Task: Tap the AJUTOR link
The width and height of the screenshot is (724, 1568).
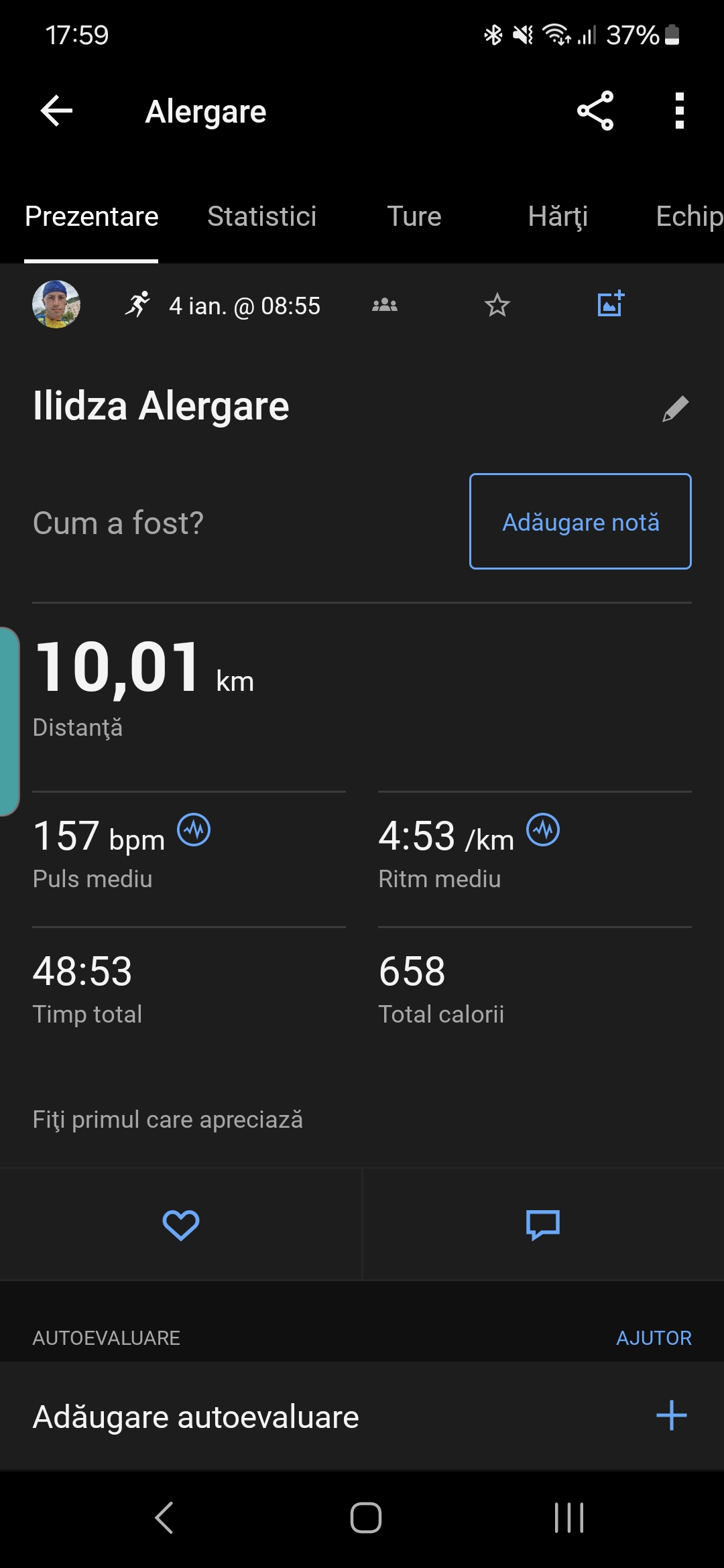Action: [654, 1338]
